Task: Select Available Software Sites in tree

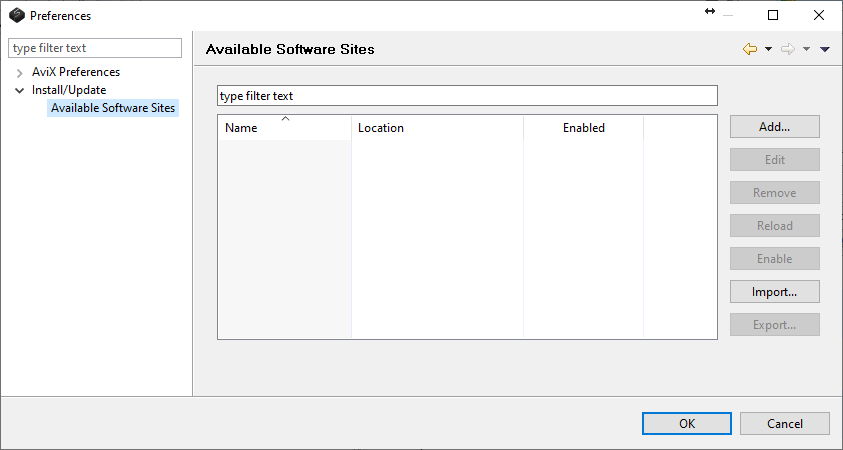Action: click(113, 108)
